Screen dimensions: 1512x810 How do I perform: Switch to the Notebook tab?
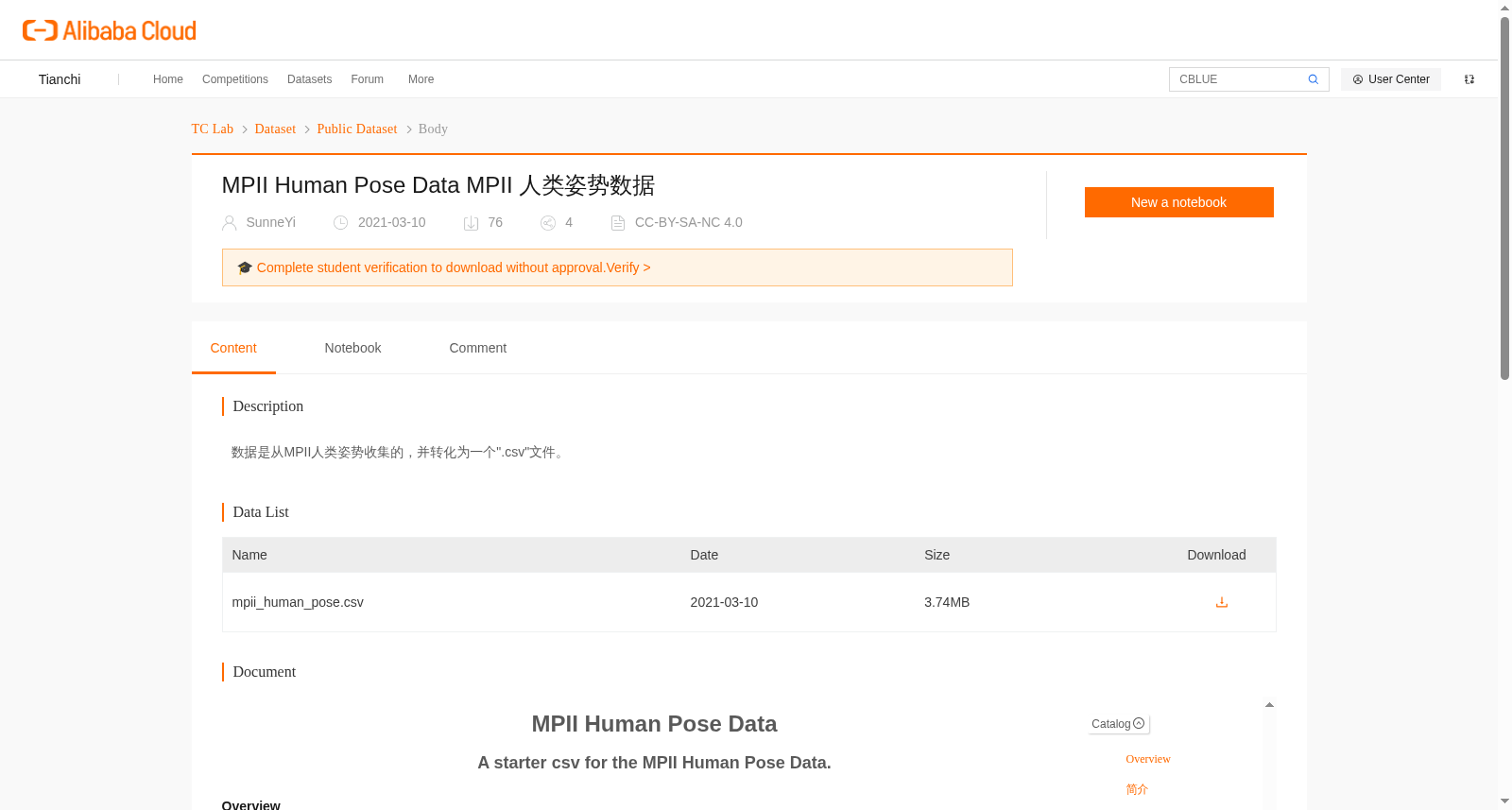coord(352,348)
